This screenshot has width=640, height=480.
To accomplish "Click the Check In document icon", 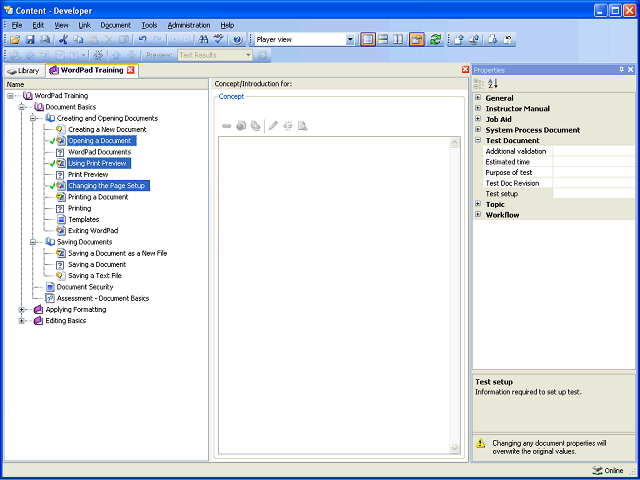I will [459, 40].
